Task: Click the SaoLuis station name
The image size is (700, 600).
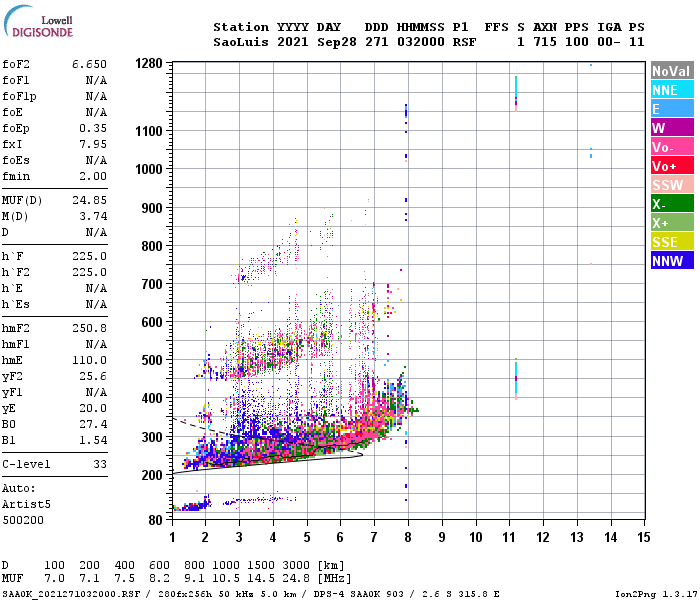Action: [241, 42]
